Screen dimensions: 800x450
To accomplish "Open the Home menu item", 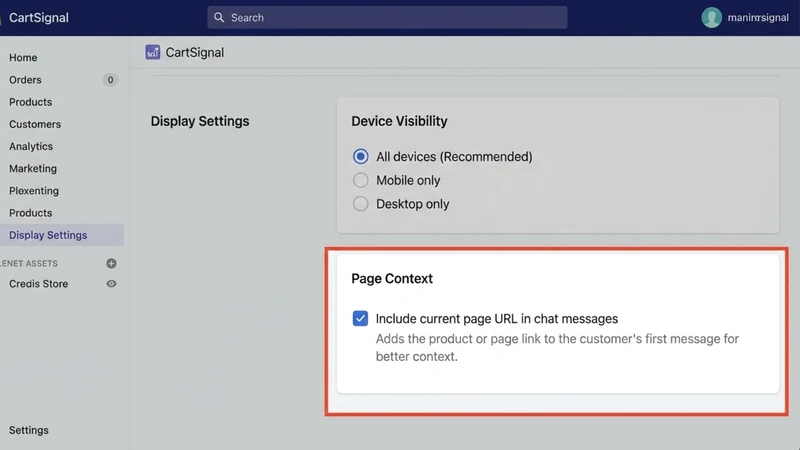I will [x=23, y=58].
